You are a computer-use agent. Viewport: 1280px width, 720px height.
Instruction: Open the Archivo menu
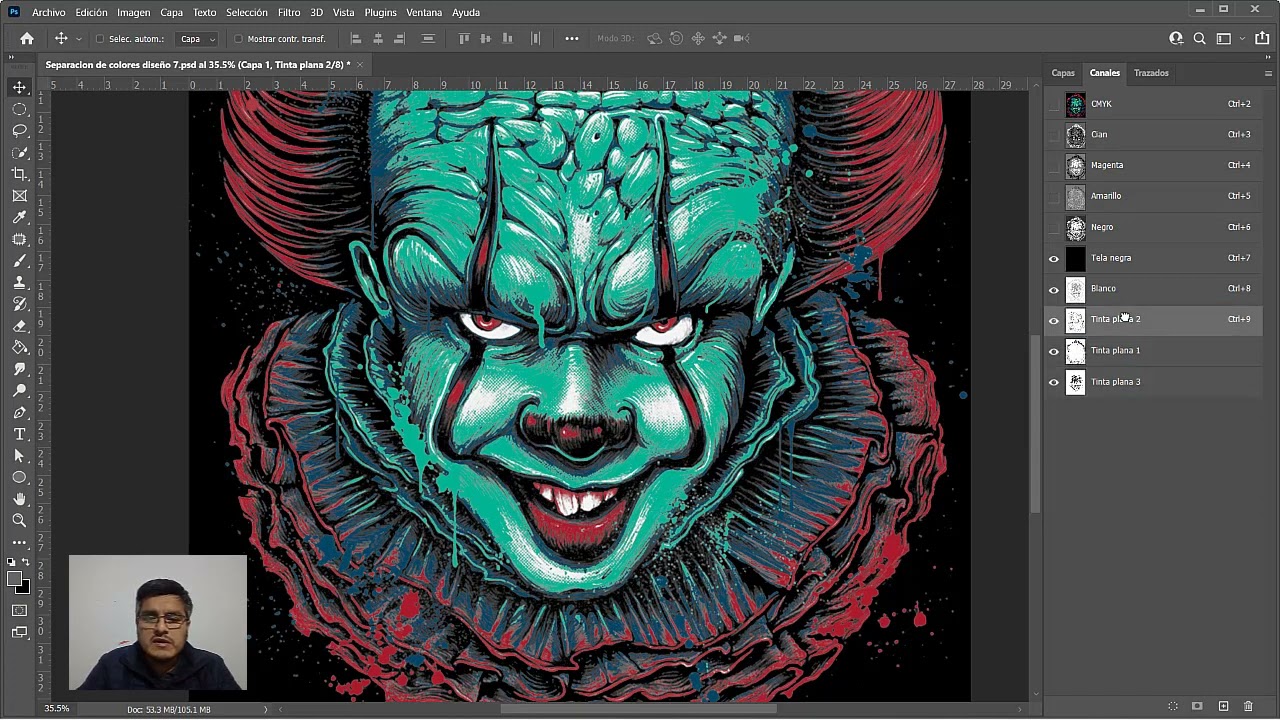tap(48, 12)
